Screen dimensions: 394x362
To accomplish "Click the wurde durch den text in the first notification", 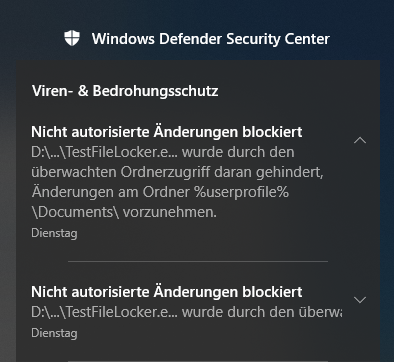I will (238, 152).
